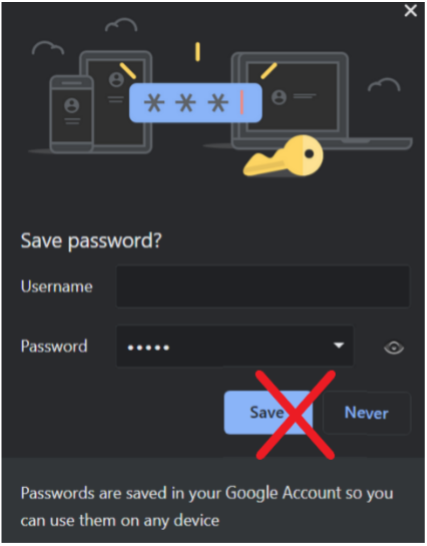Screen dimensions: 427x546
Task: Click the laptop screen user avatar icon
Action: [279, 97]
